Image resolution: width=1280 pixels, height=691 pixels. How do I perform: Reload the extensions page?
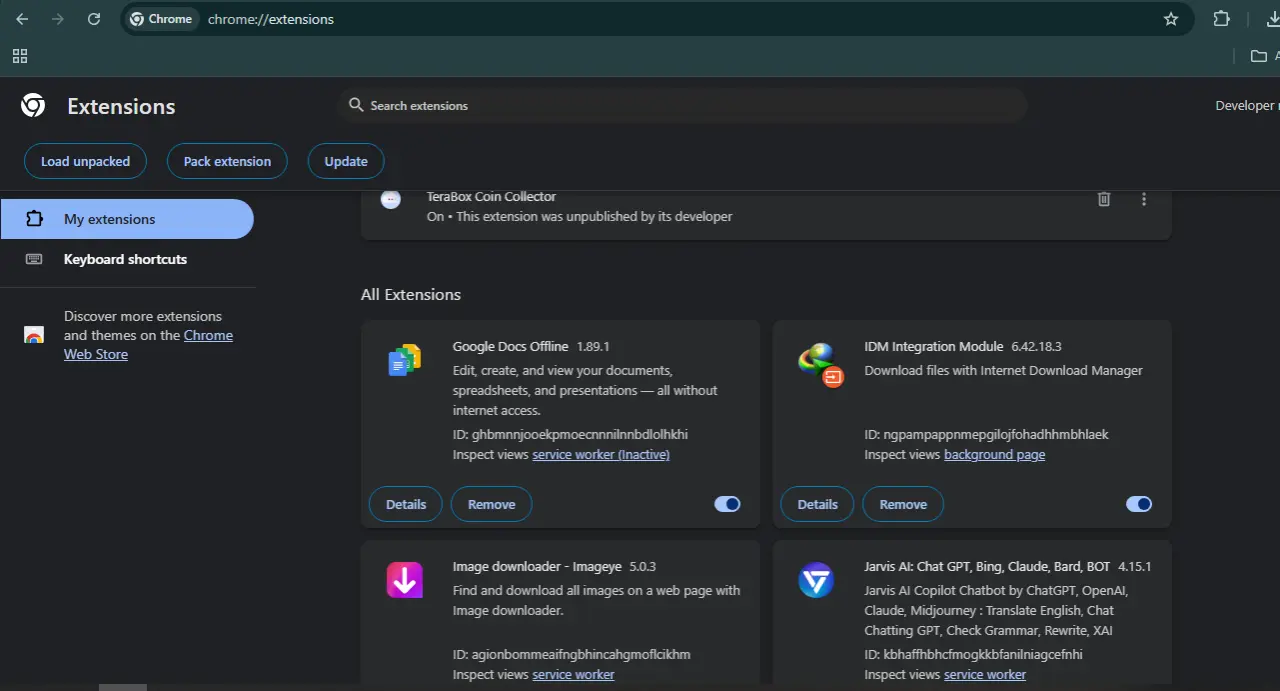93,19
